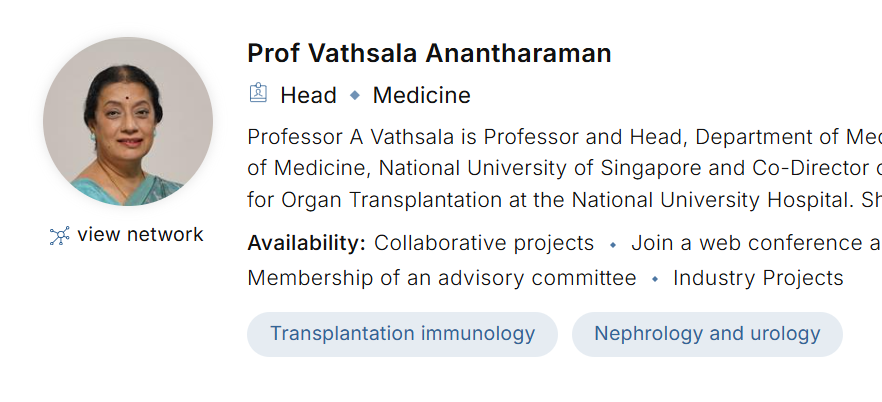The image size is (882, 402).
Task: Click the bio line starting for Organ Transplantation
Action: (x=565, y=200)
